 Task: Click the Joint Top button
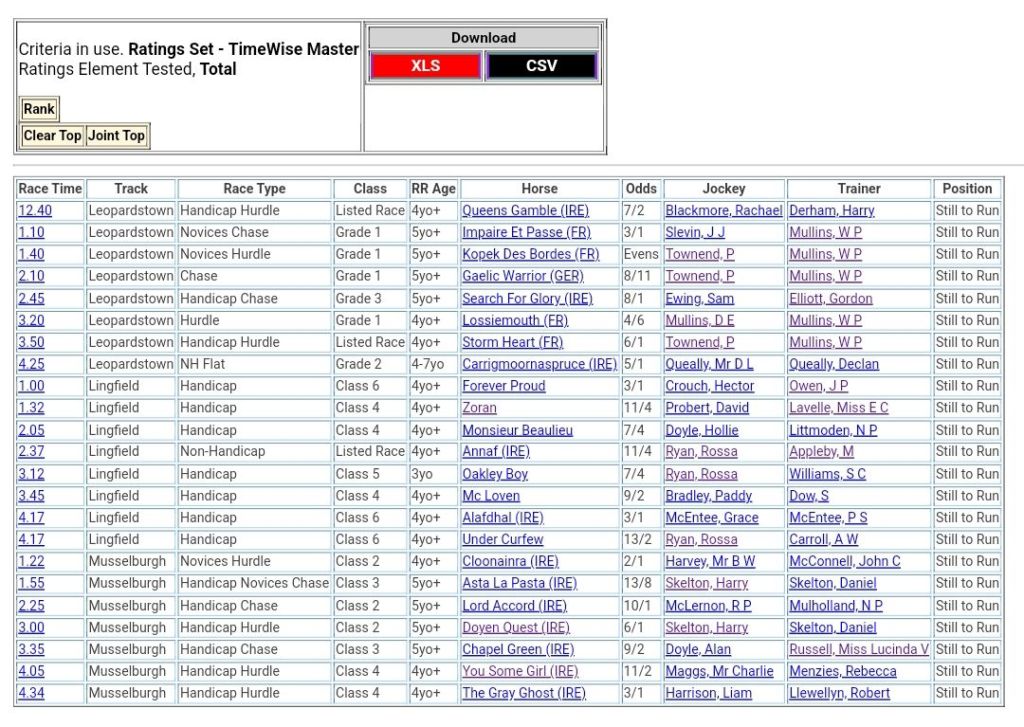[x=117, y=136]
